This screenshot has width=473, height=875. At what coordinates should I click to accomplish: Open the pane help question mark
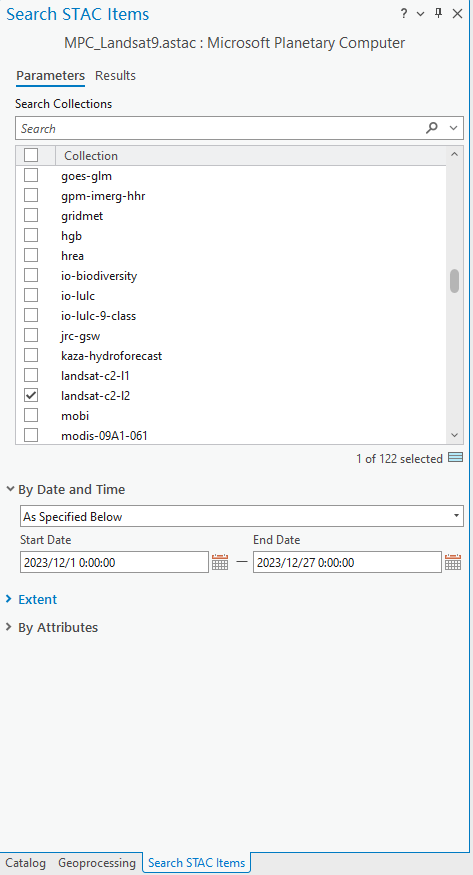tap(404, 14)
